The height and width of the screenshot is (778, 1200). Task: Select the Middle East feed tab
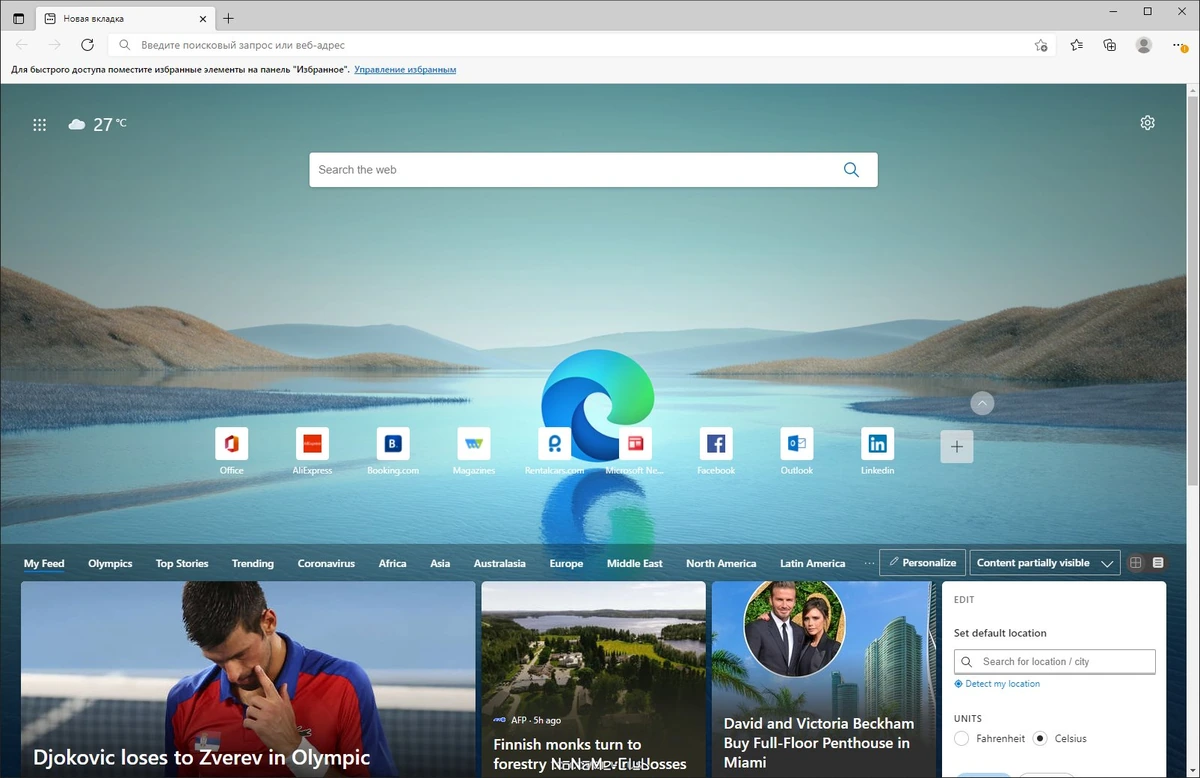(635, 563)
